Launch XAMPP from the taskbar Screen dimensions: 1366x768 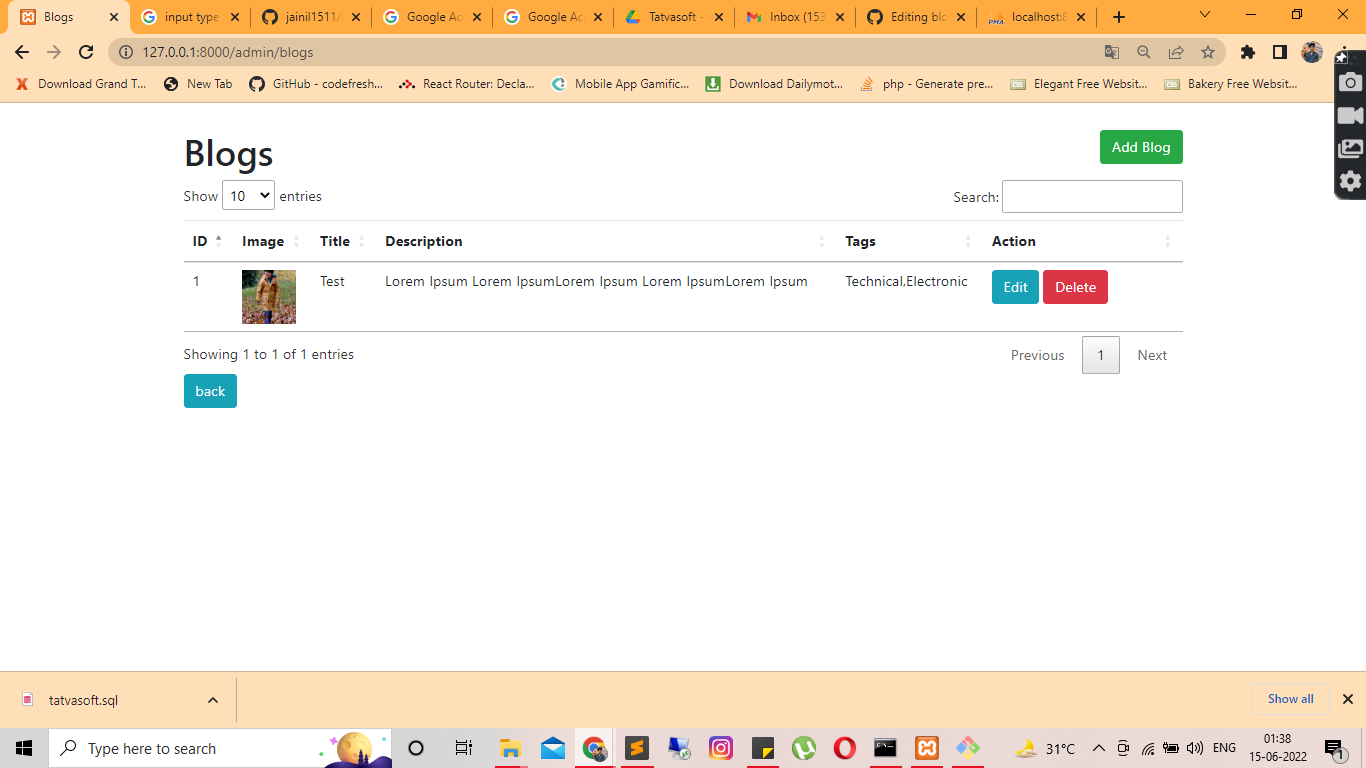click(925, 748)
